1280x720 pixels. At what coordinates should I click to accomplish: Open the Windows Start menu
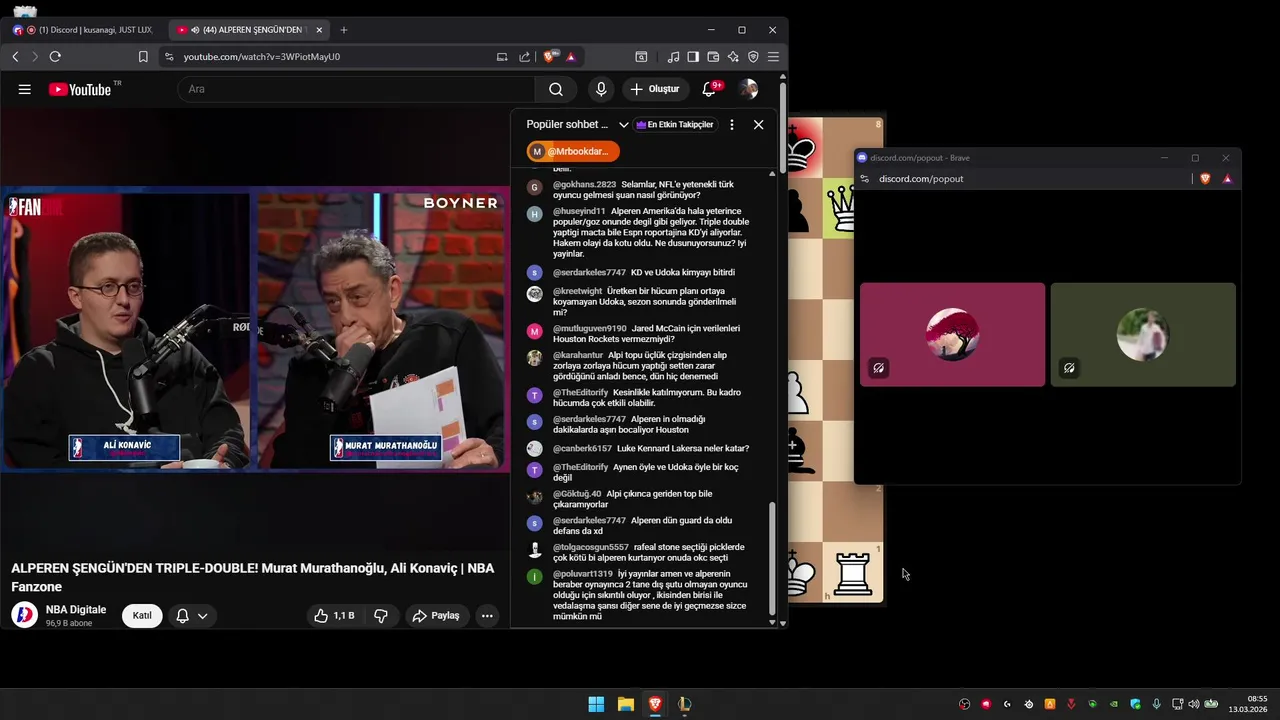point(596,704)
